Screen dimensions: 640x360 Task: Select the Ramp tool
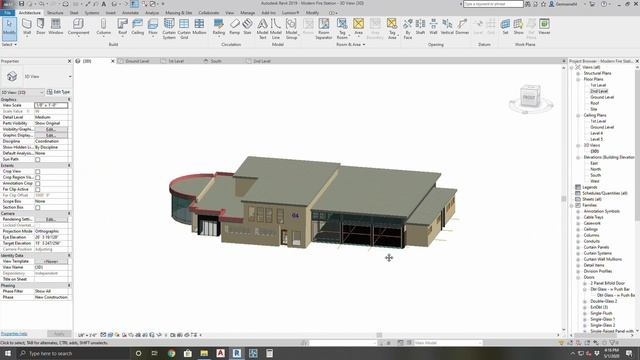coord(235,27)
